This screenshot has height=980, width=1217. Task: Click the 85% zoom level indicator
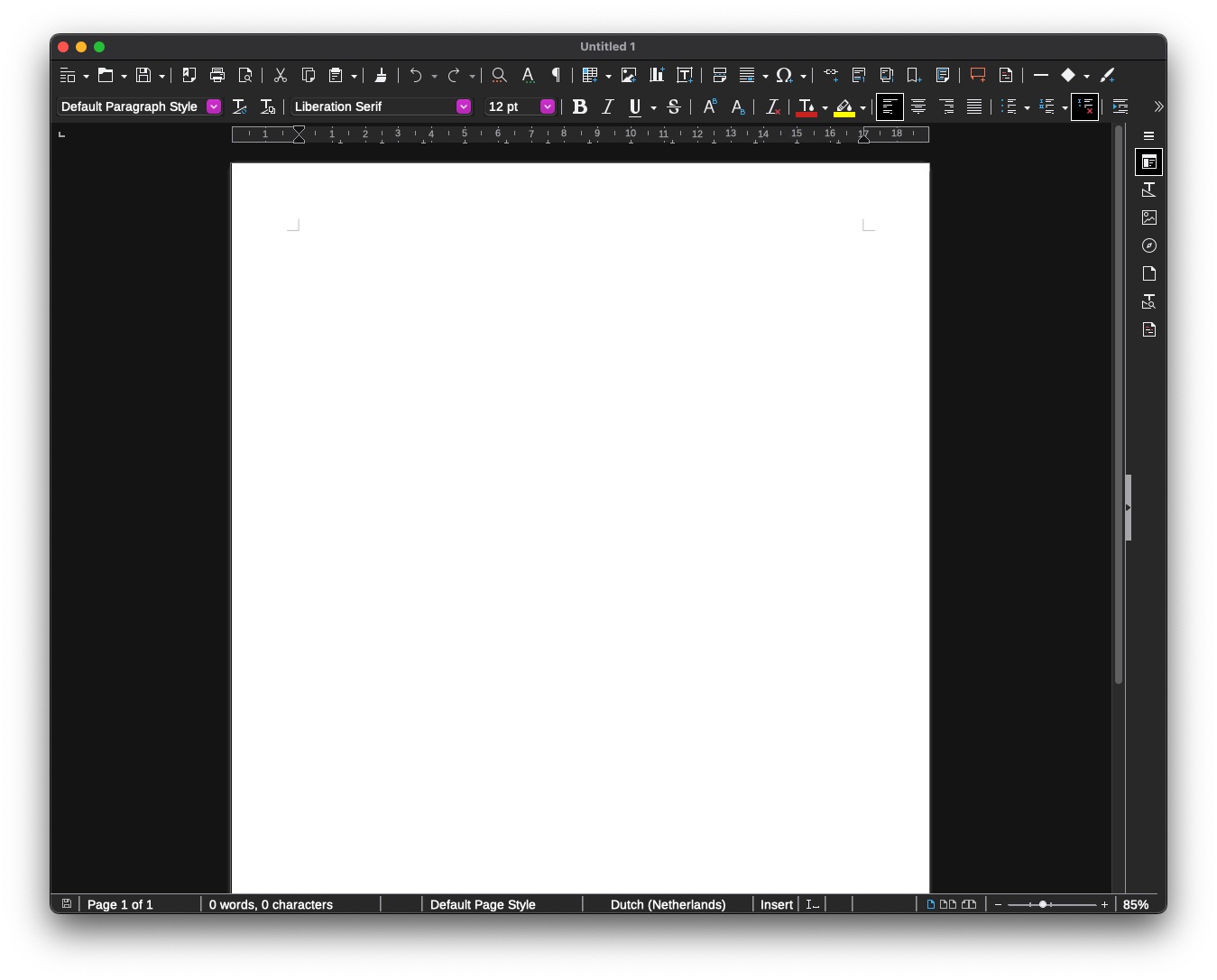1136,904
